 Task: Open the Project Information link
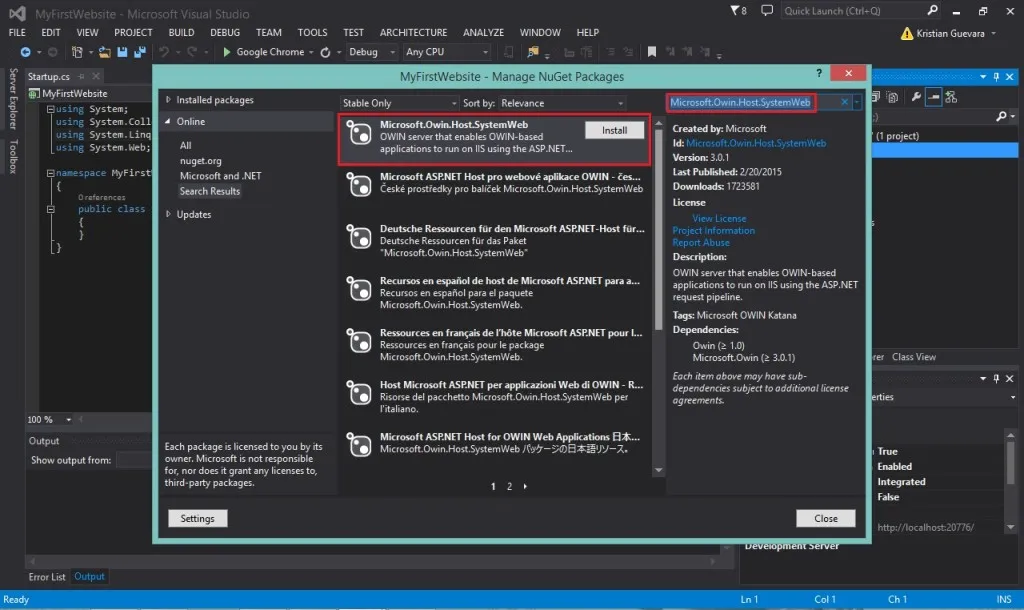[x=714, y=231]
